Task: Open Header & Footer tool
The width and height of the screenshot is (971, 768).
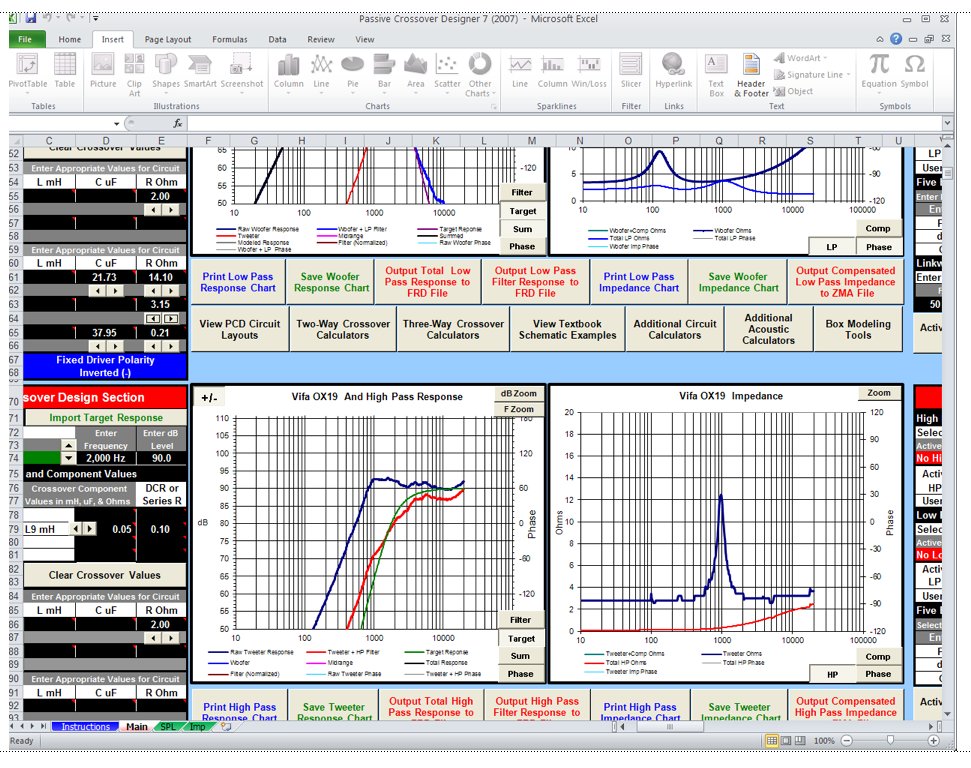Action: pyautogui.click(x=751, y=75)
